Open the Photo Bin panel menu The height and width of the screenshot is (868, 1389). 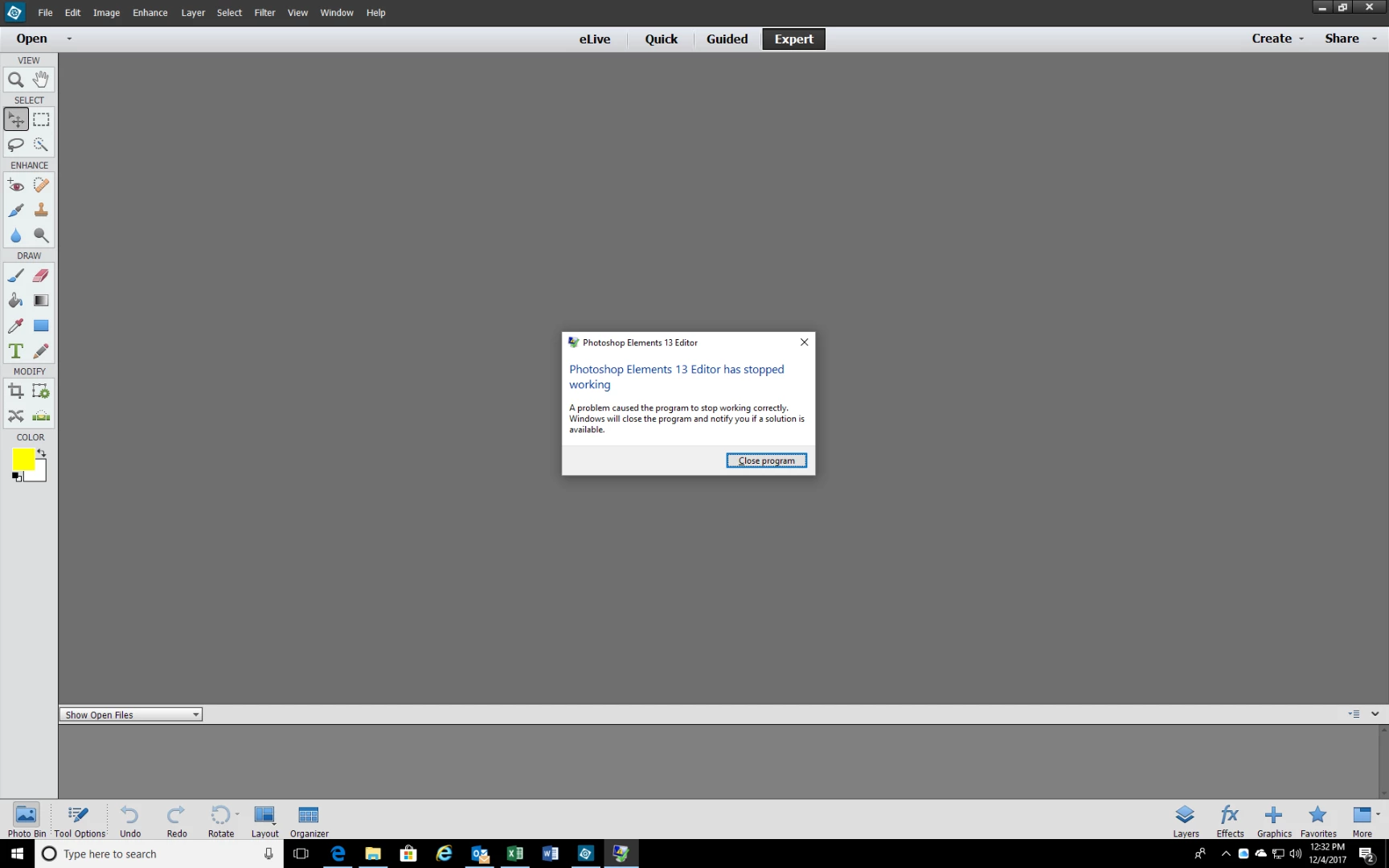(x=1354, y=714)
